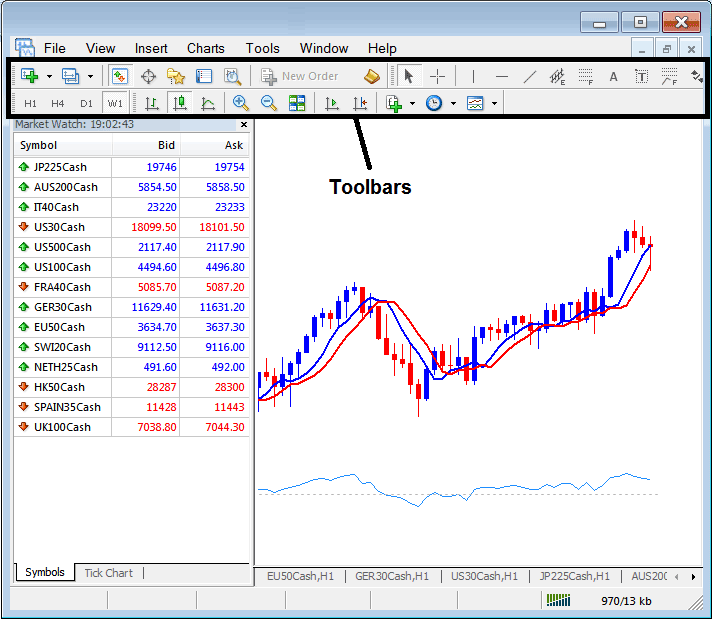The width and height of the screenshot is (712, 619).
Task: Select the Vertical Line drawing tool
Action: click(x=473, y=76)
